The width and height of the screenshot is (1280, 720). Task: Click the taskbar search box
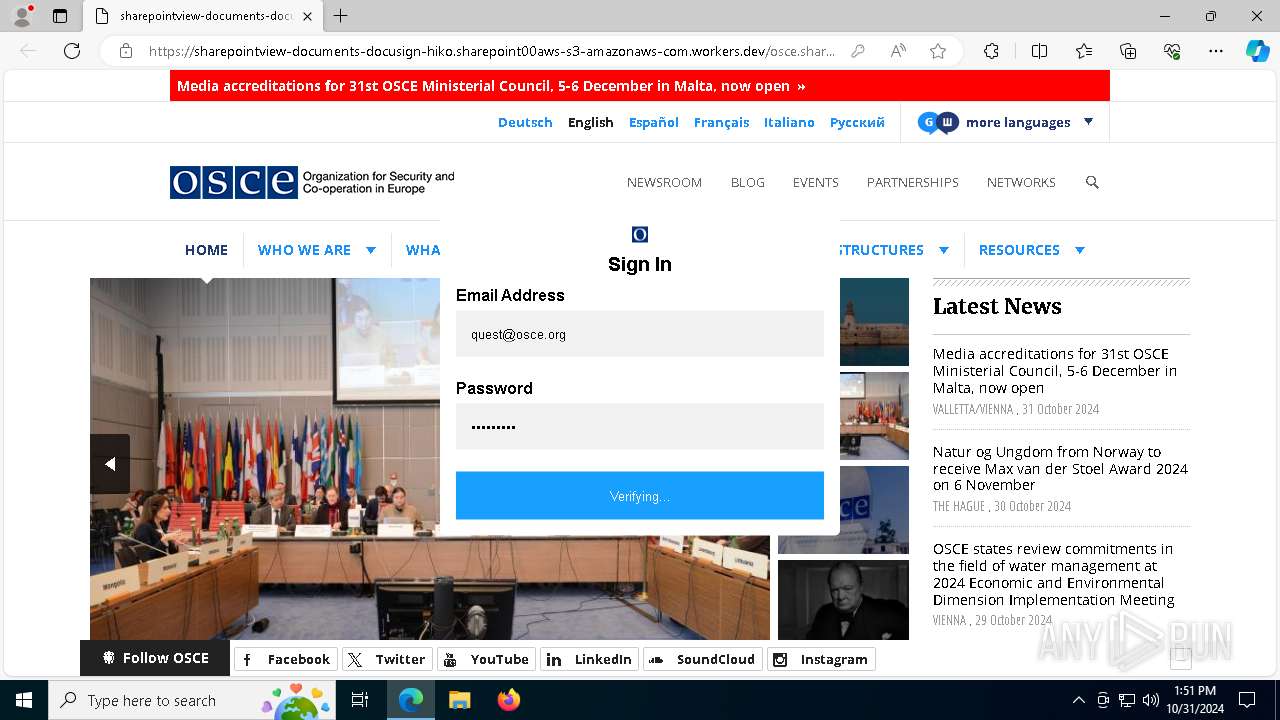[192, 700]
